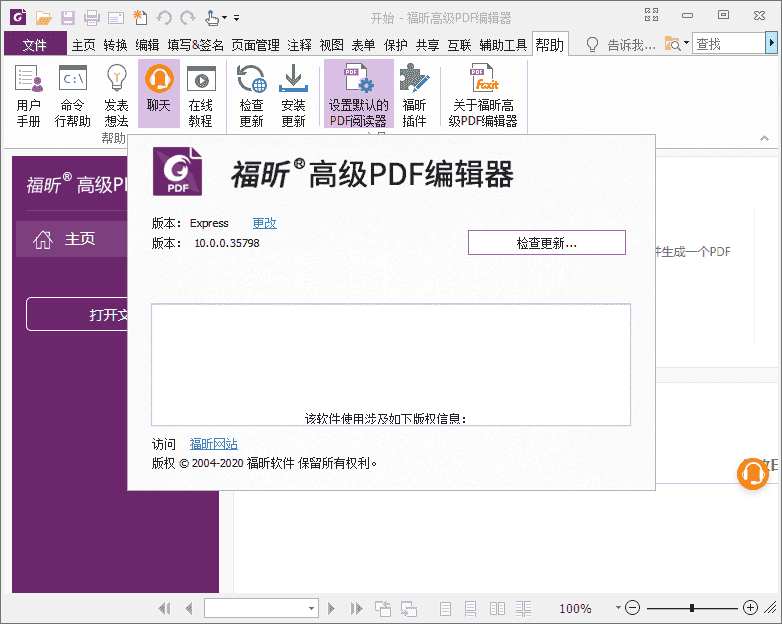Click the search folder find icon

672,44
